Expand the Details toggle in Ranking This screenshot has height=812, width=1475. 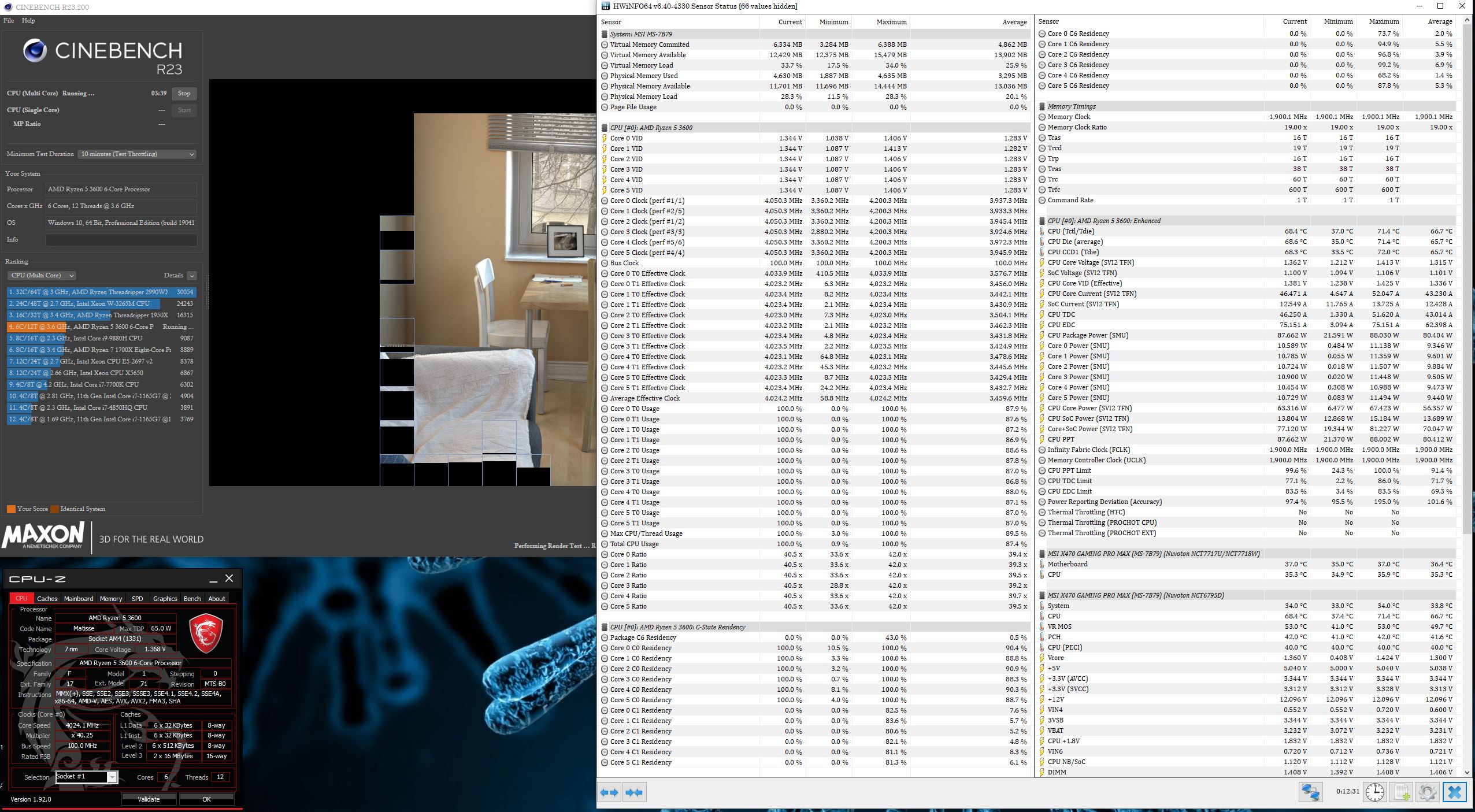click(x=192, y=276)
